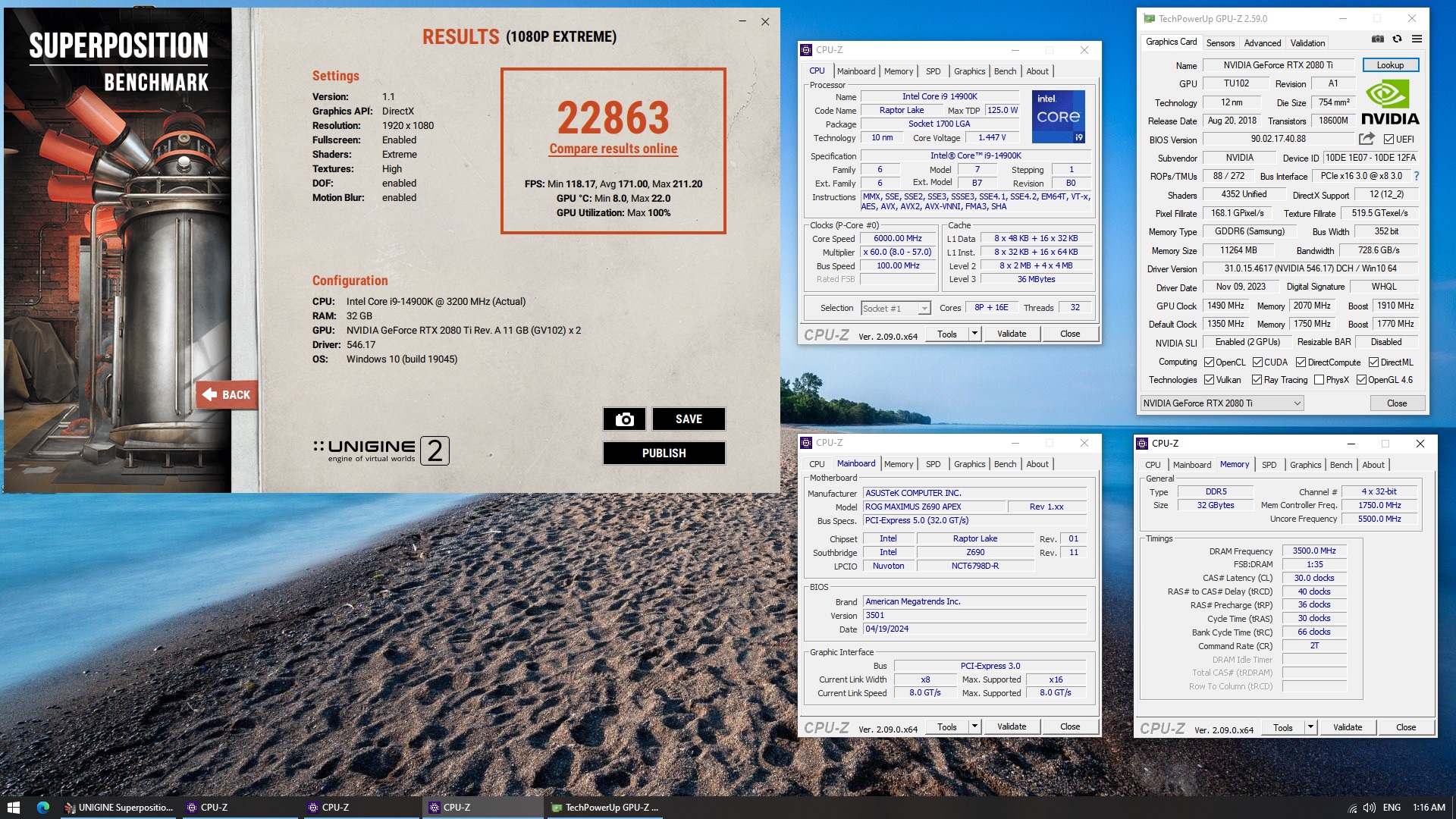Toggle the DirectML checkbox

pyautogui.click(x=1373, y=362)
